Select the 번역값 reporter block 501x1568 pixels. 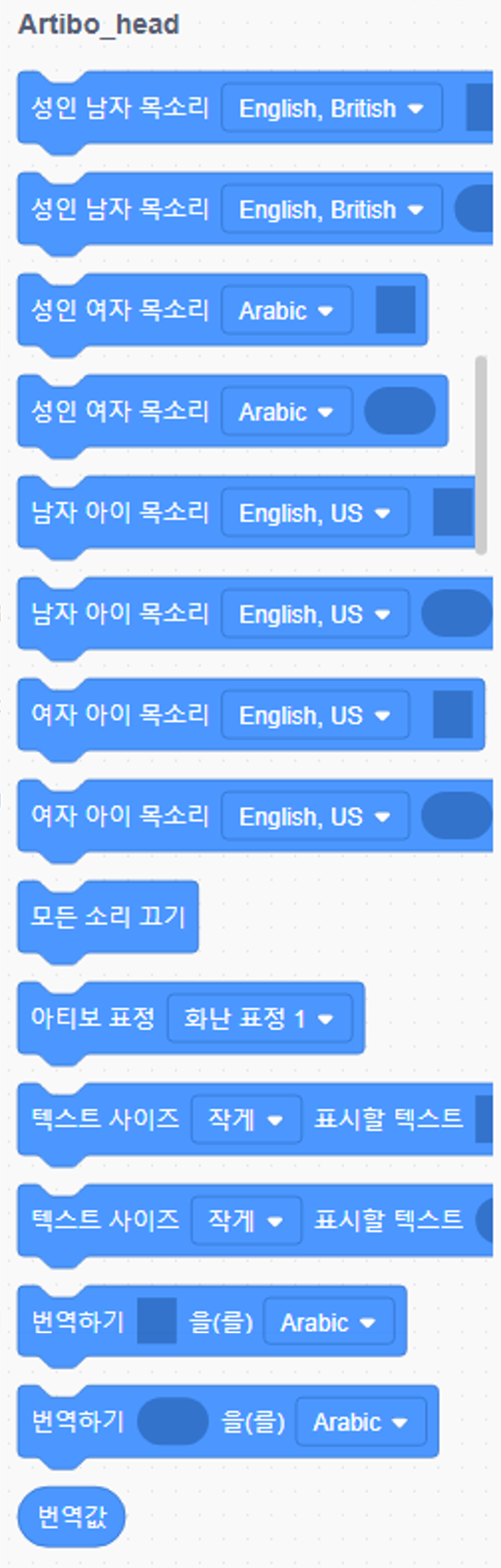[72, 1515]
